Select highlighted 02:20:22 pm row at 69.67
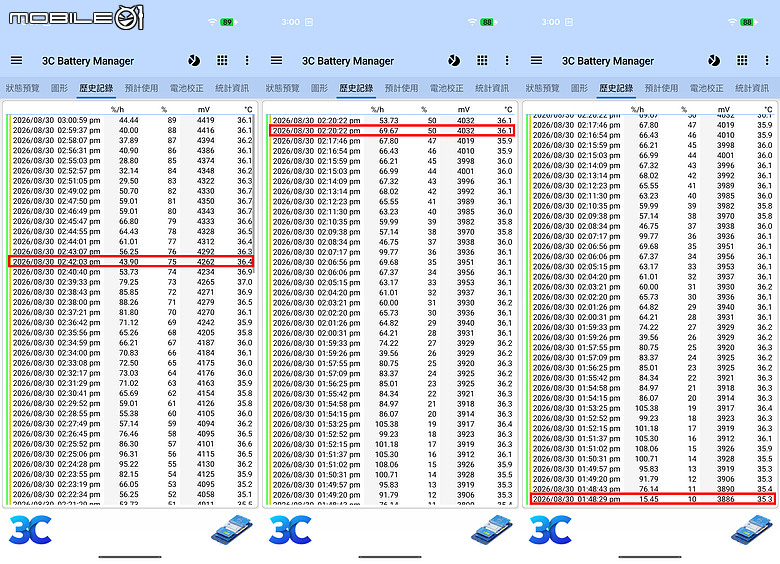This screenshot has height=564, width=780. click(392, 131)
